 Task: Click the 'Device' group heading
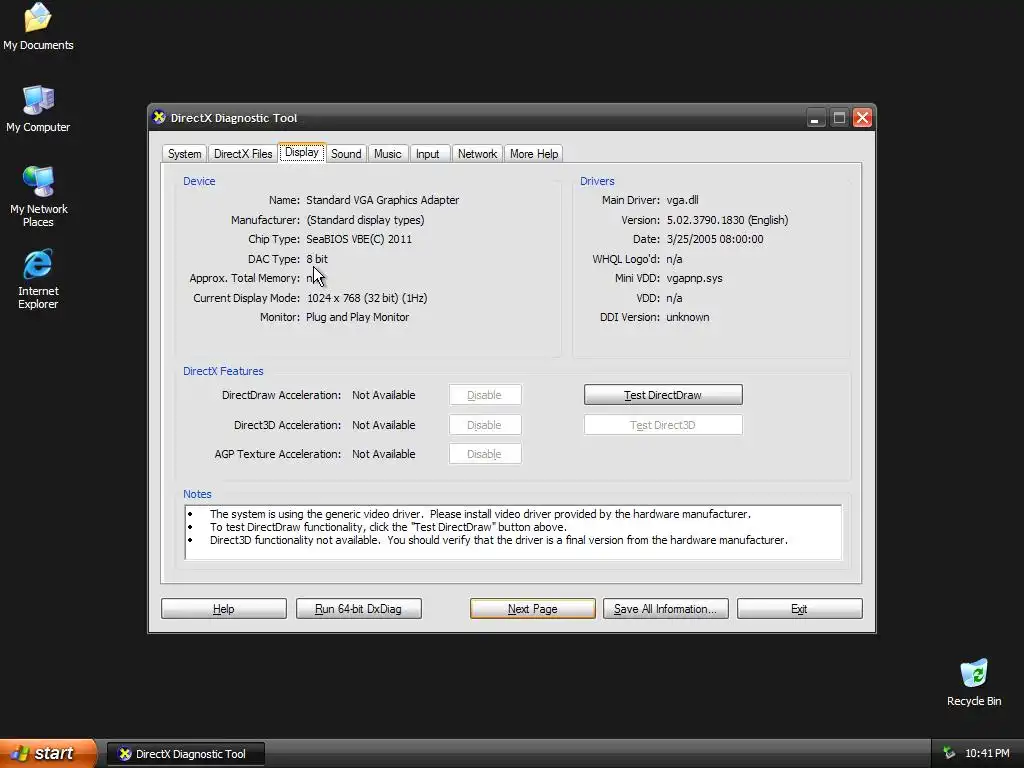click(x=199, y=181)
